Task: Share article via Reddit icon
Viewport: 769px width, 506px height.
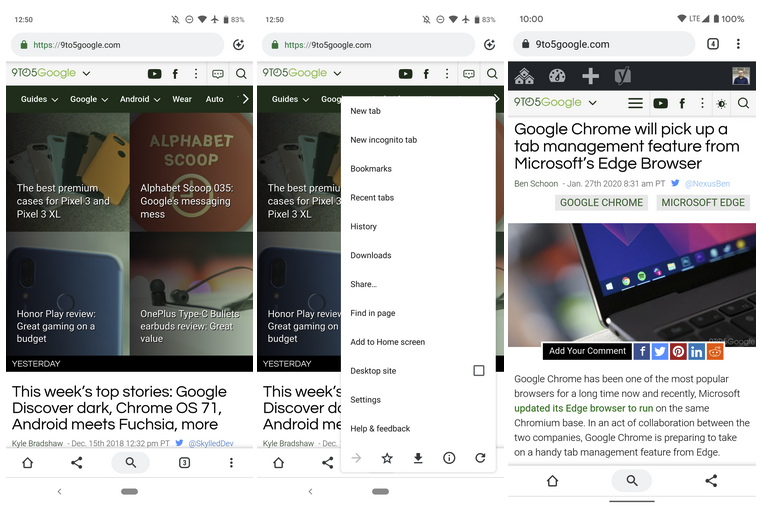Action: [x=715, y=351]
